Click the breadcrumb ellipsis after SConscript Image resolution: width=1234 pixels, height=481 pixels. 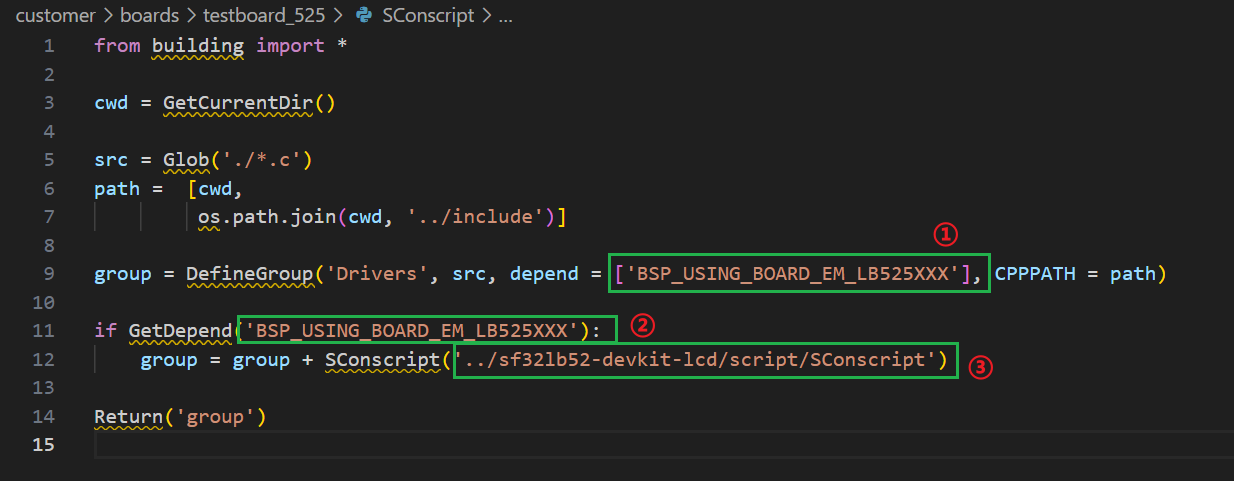pyautogui.click(x=505, y=17)
